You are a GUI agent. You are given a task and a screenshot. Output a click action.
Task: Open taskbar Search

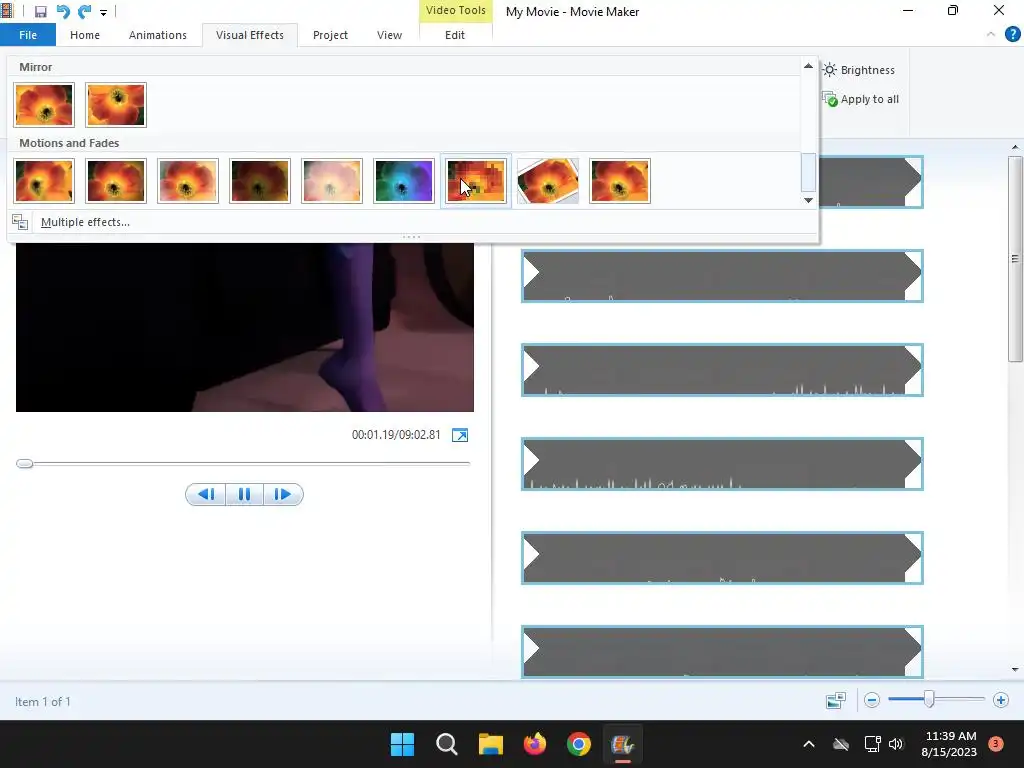click(x=447, y=744)
